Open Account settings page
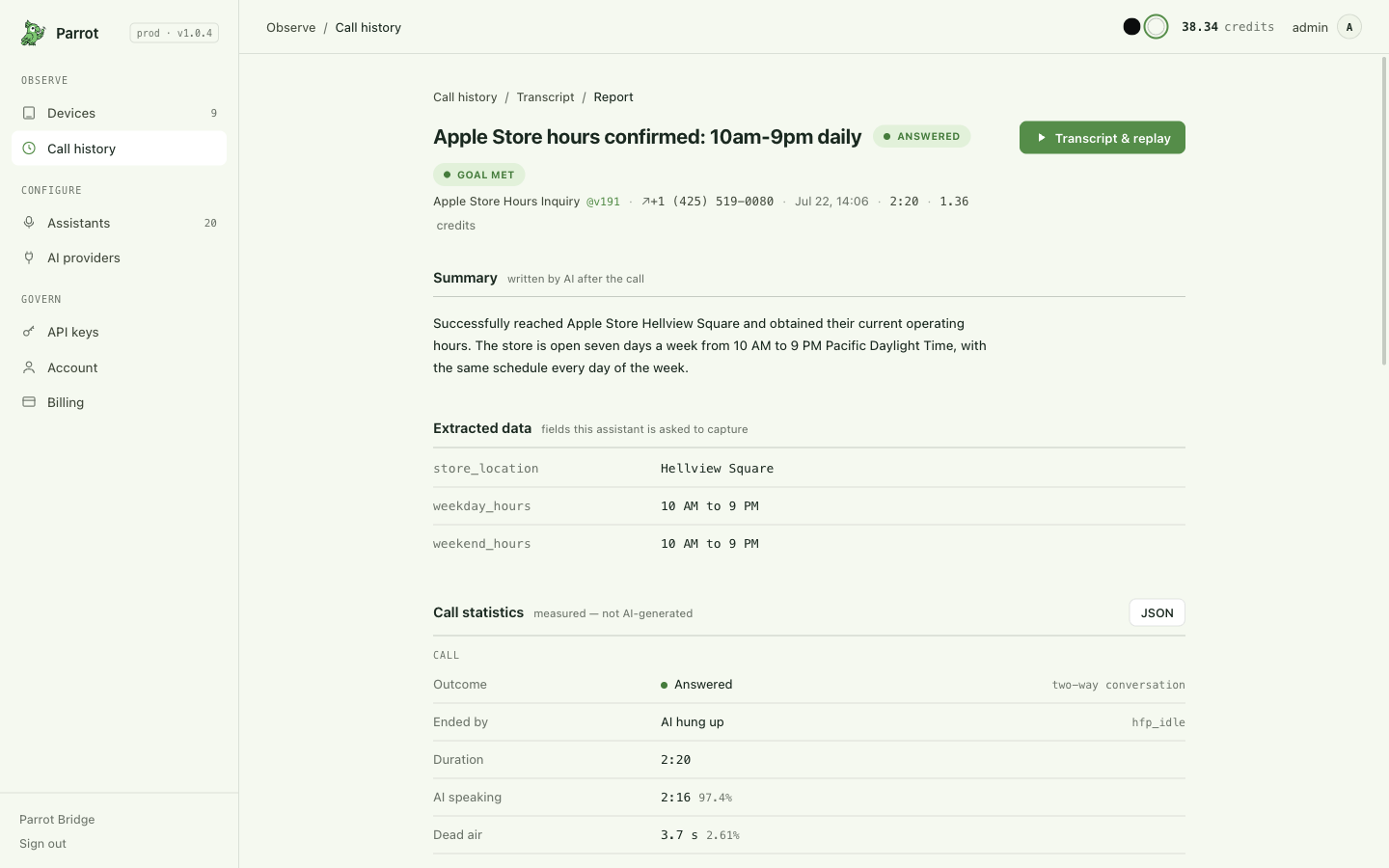Viewport: 1389px width, 868px height. (x=119, y=367)
